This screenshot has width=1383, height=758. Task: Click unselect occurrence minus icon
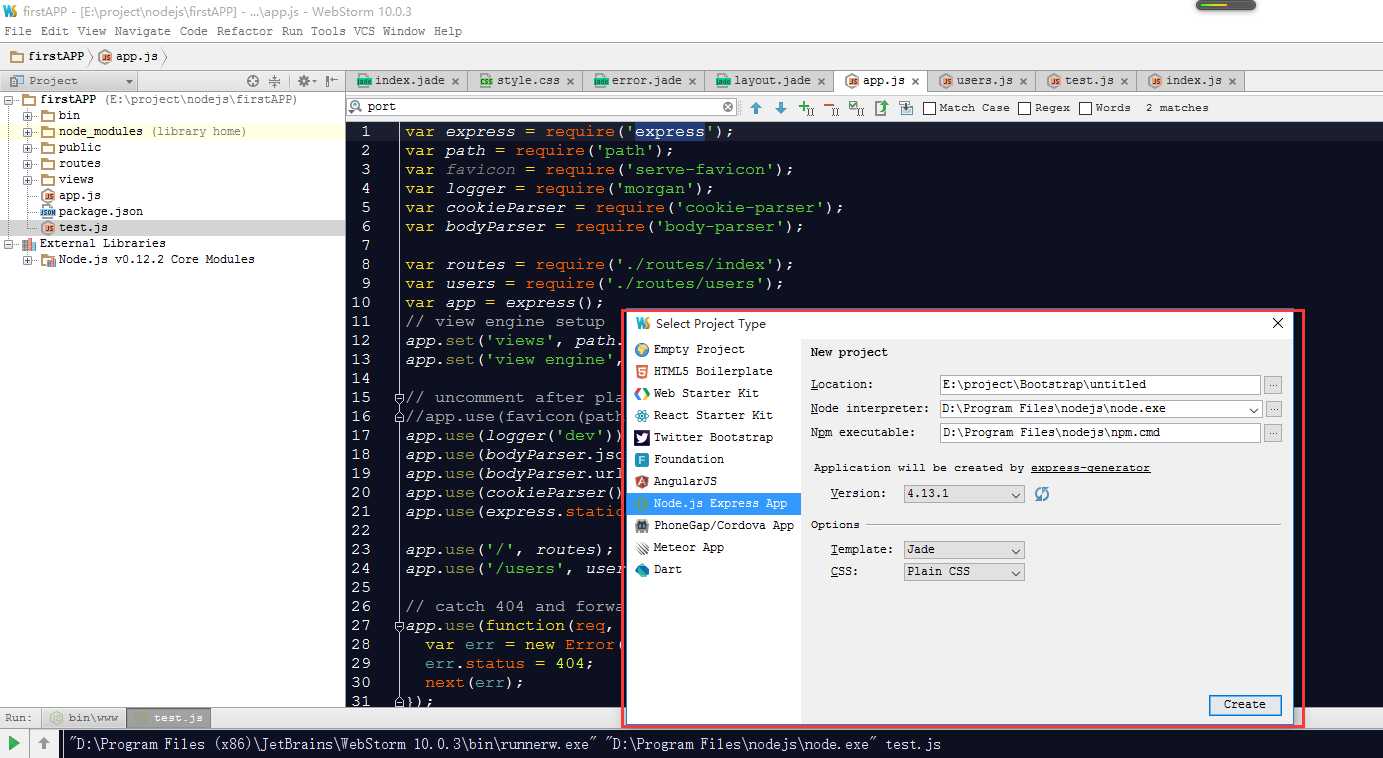[831, 108]
